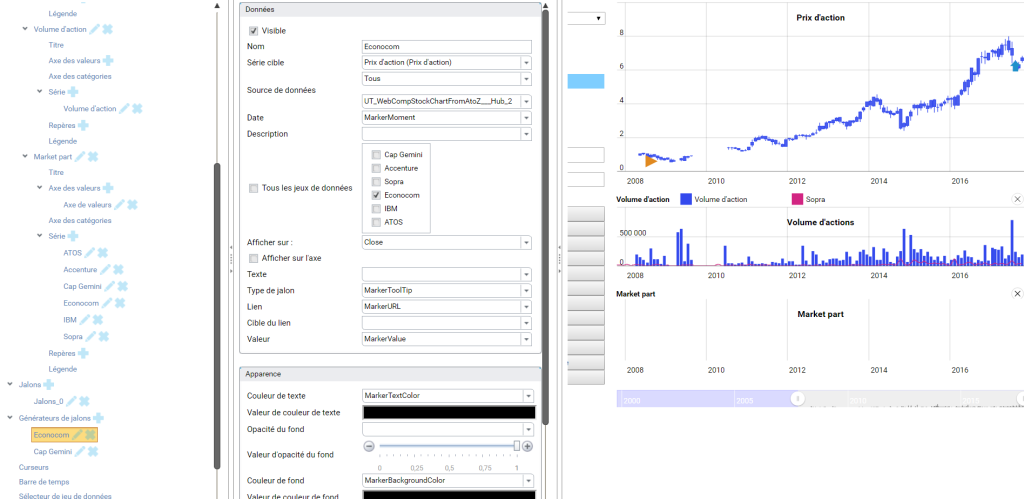Edit the Sopra series pencil icon

90,336
